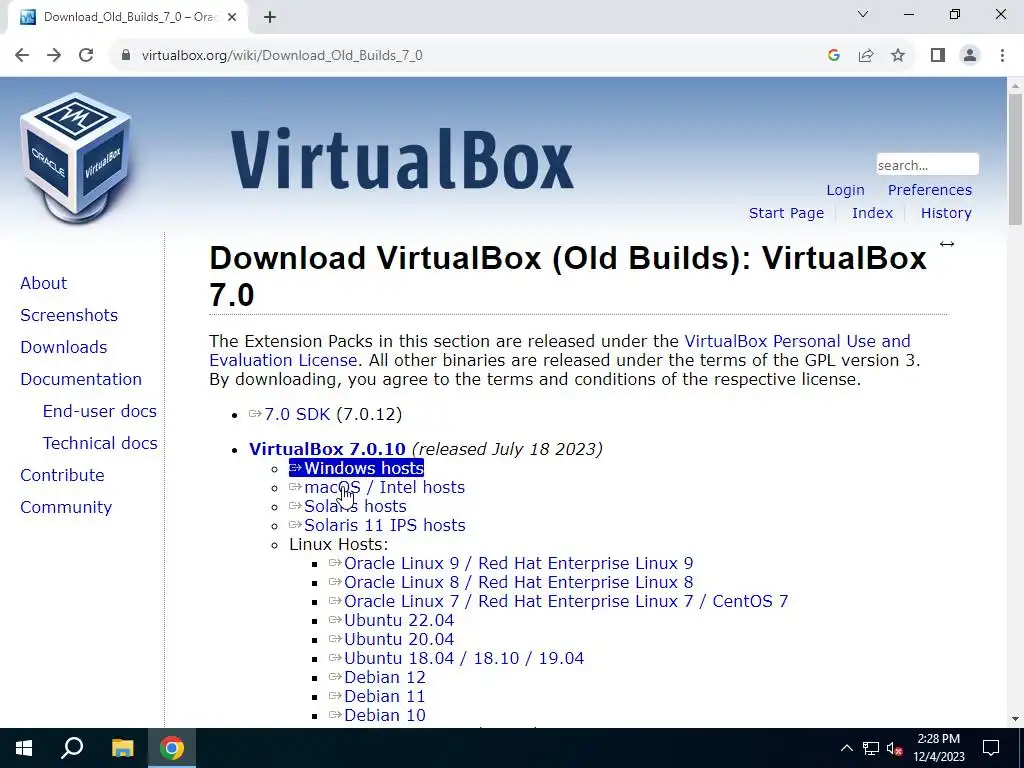This screenshot has width=1024, height=768.
Task: Open About in sidebar
Action: tap(43, 283)
